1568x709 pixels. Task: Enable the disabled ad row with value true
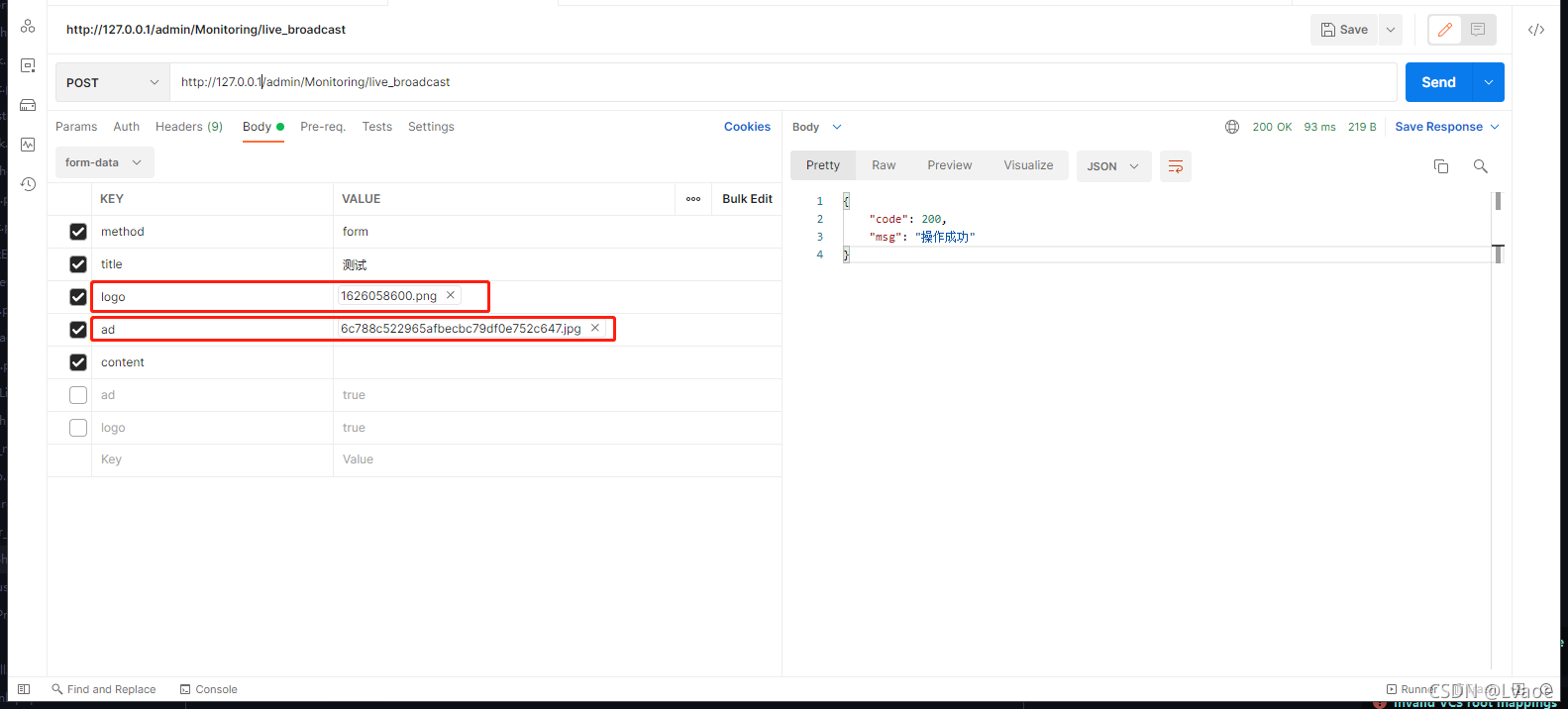pyautogui.click(x=78, y=395)
